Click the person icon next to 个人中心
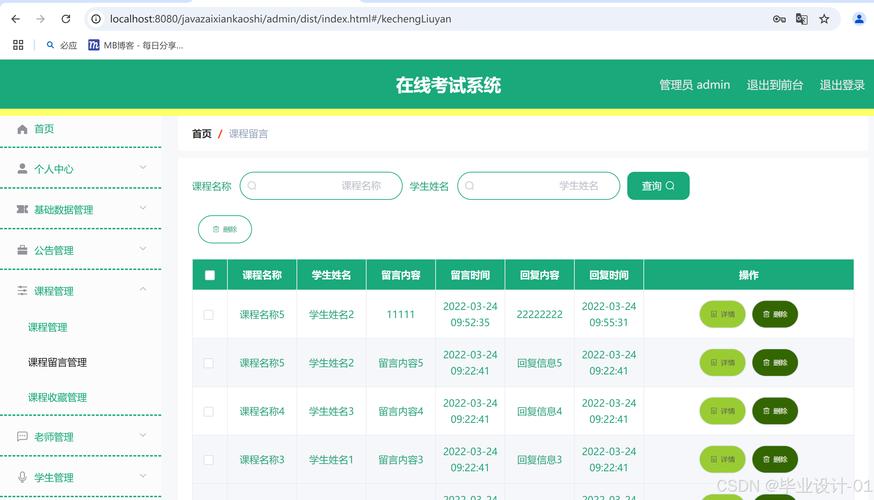The height and width of the screenshot is (500, 874). [22, 169]
